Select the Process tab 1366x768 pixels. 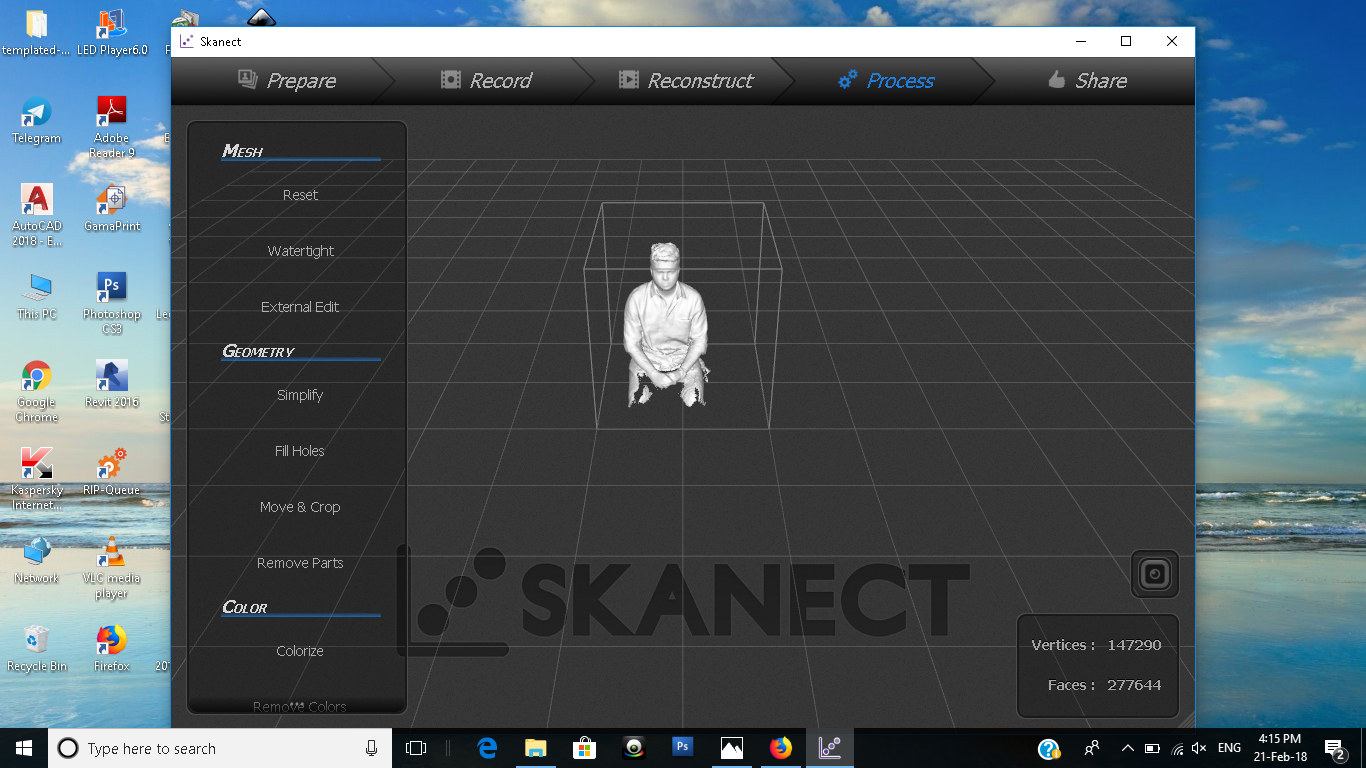(886, 81)
